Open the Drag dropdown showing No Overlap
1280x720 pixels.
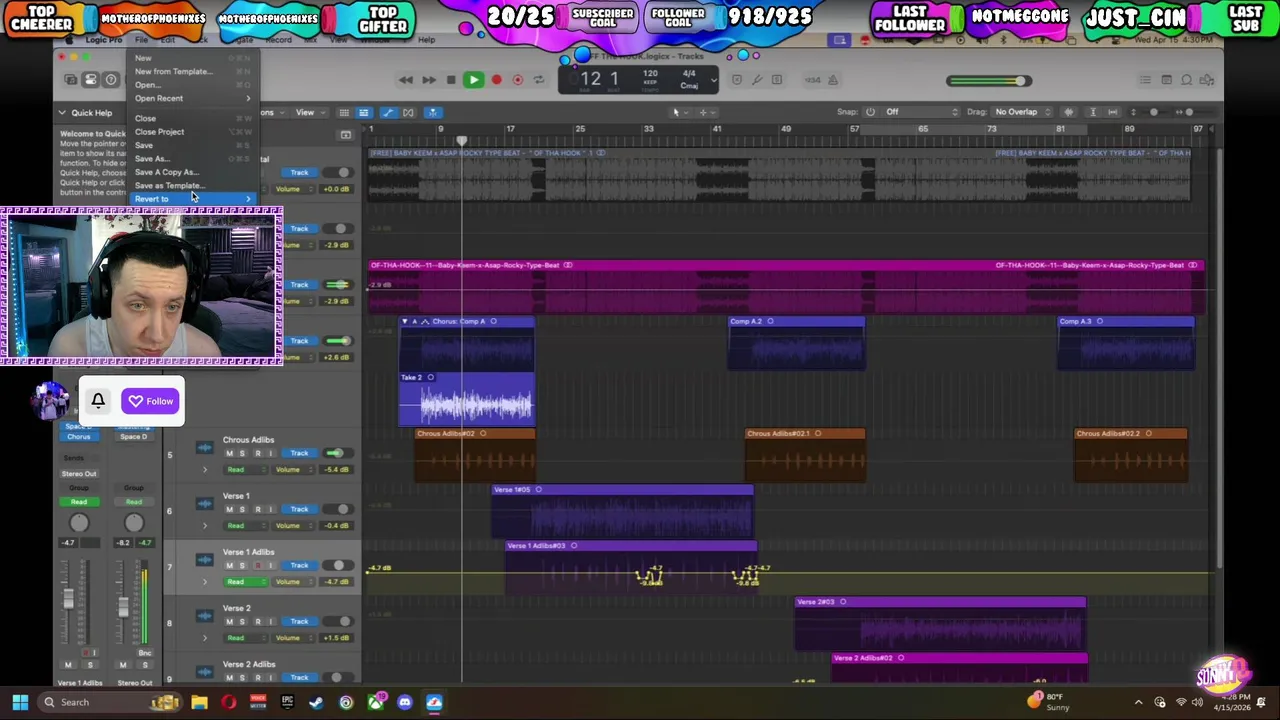tap(1024, 112)
